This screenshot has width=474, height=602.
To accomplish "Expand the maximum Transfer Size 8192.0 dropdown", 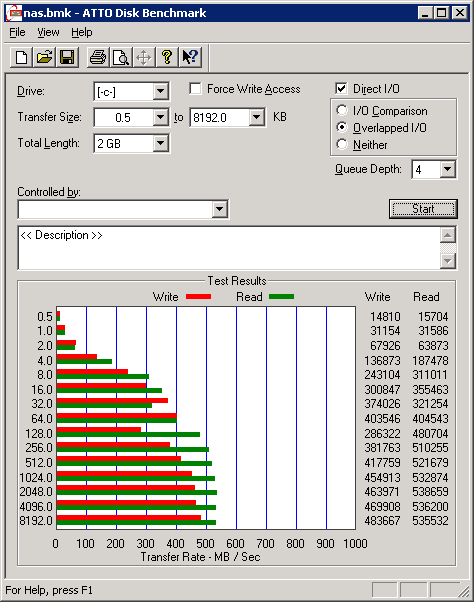I will (256, 117).
